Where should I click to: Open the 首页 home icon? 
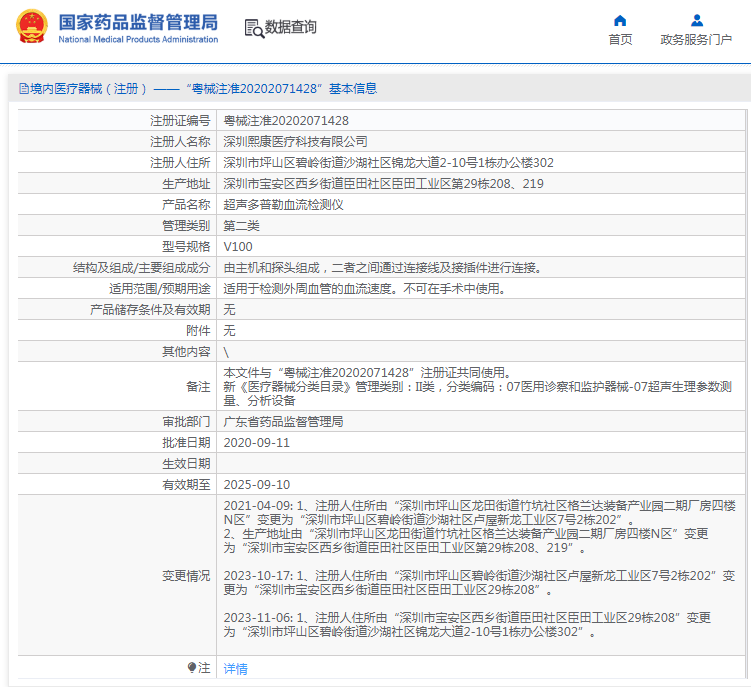[x=620, y=21]
